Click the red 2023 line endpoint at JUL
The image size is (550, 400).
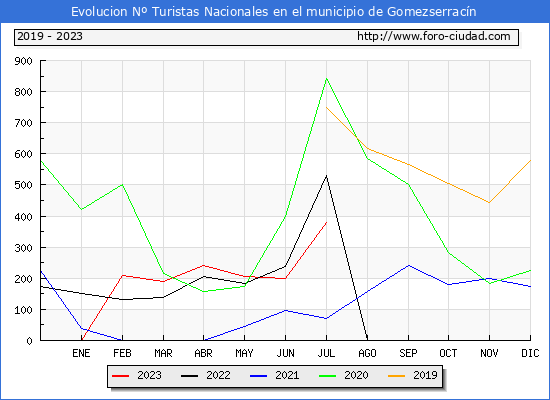(326, 222)
